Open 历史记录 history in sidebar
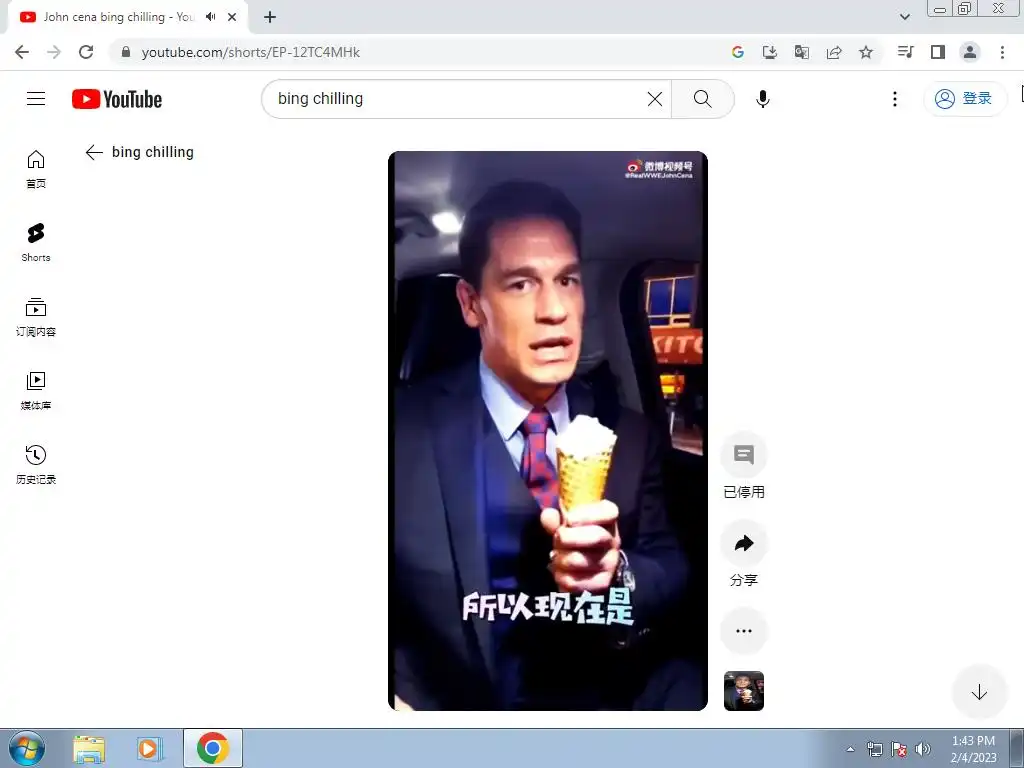 (x=36, y=464)
